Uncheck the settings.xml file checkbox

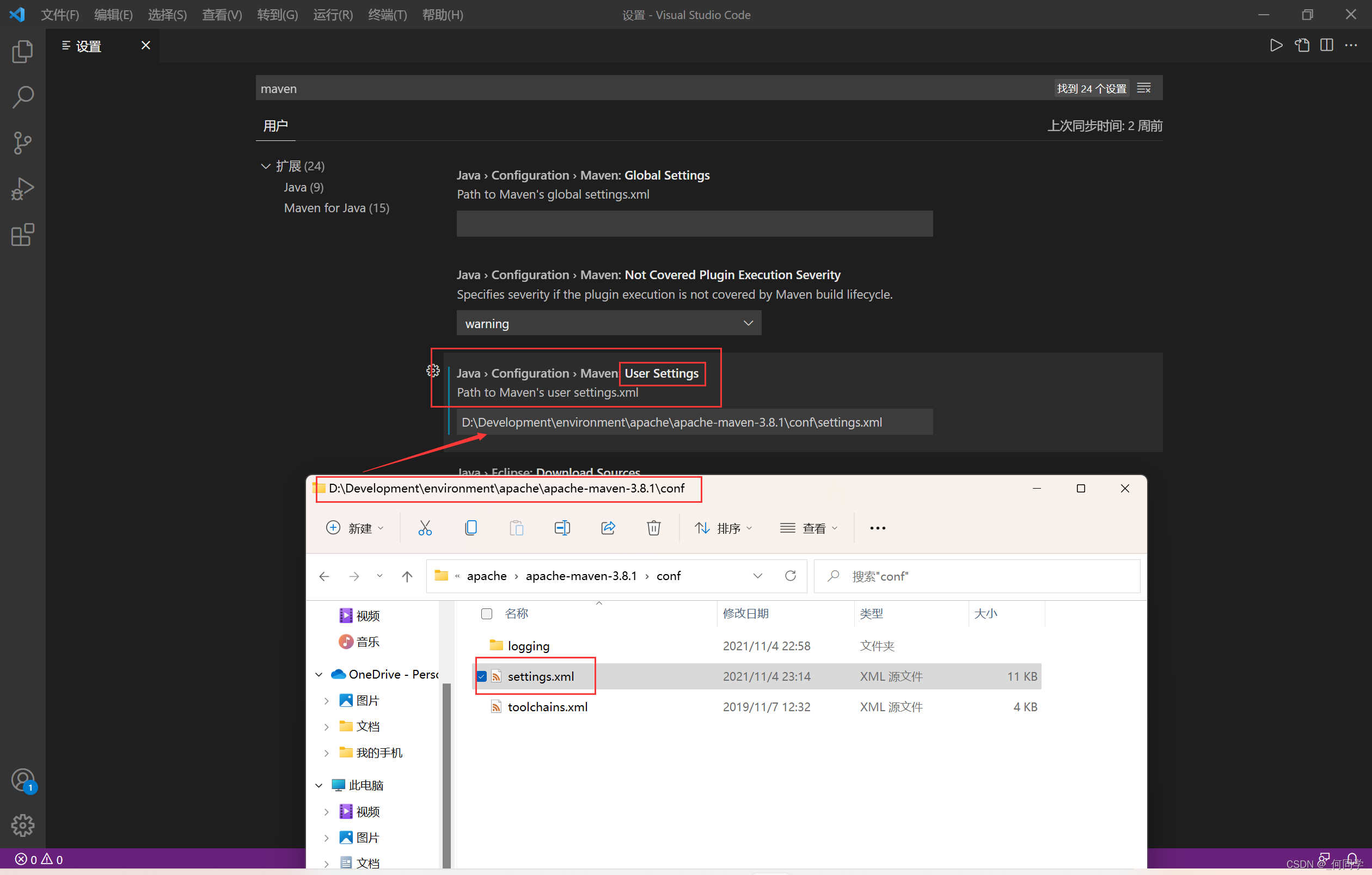coord(482,676)
